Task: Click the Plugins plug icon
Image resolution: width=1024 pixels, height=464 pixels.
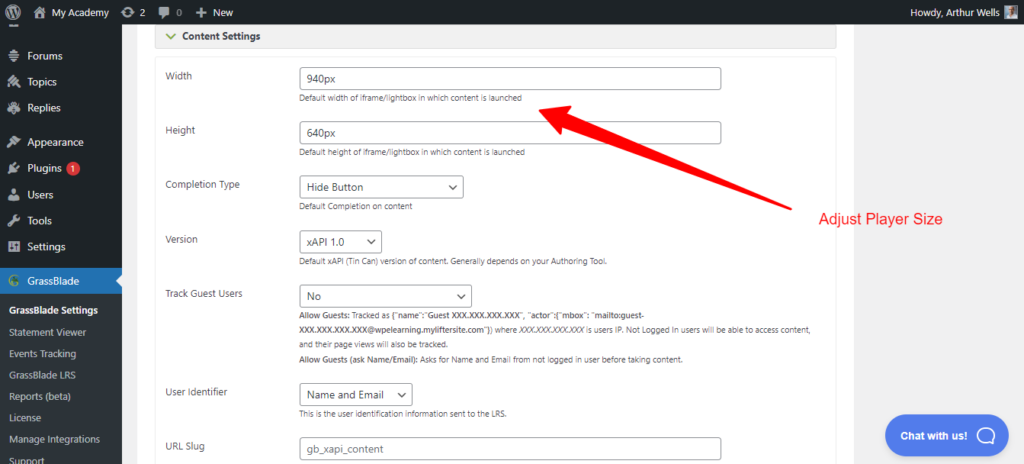Action: pyautogui.click(x=14, y=169)
